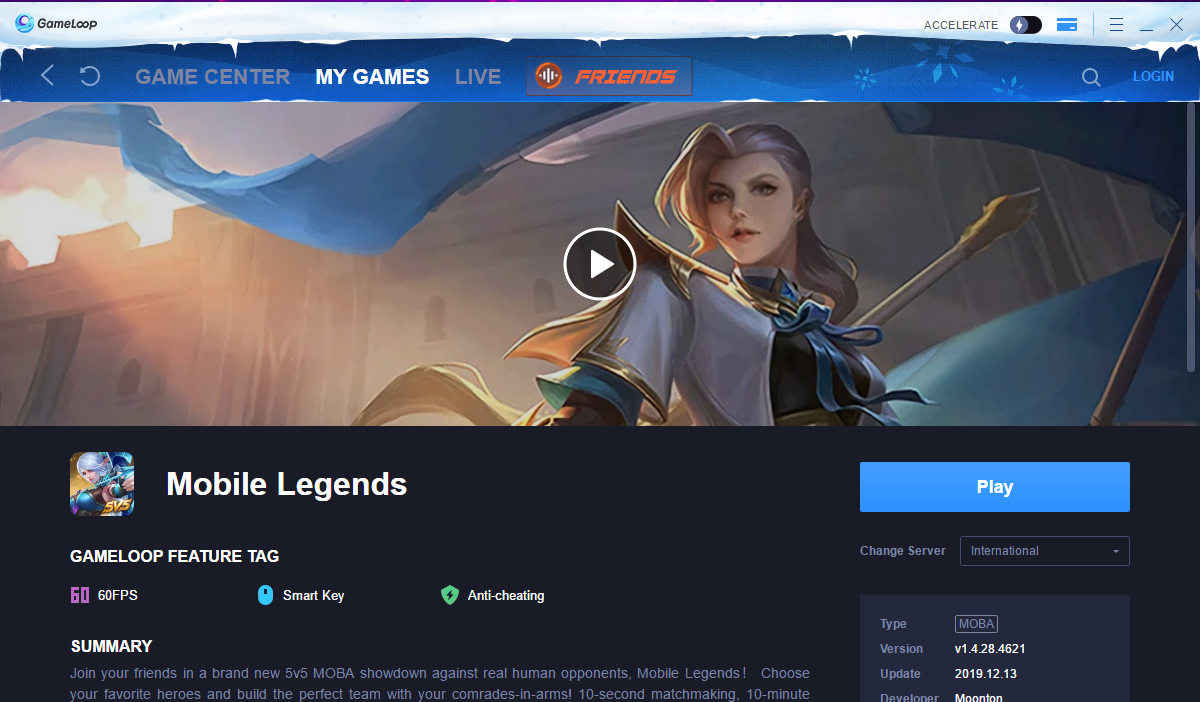Viewport: 1200px width, 702px height.
Task: Switch to the Game Center tab
Action: tap(212, 77)
